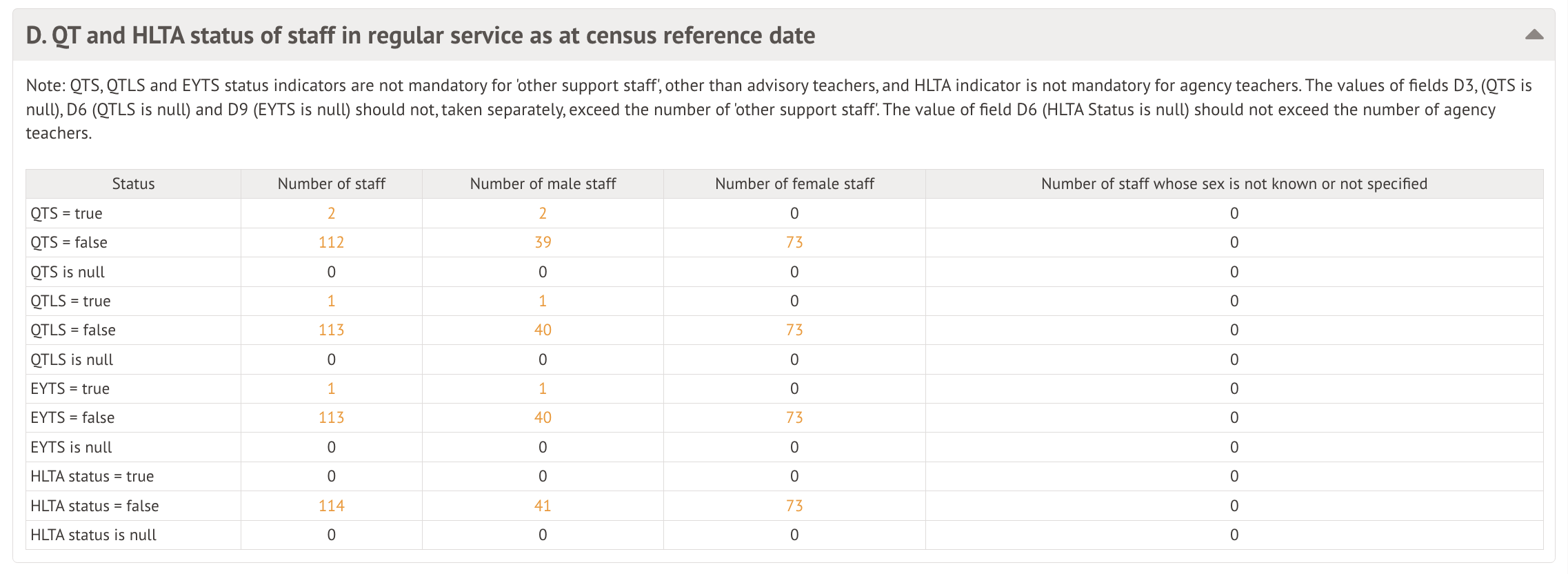Open QTS = true male staff count
Image resolution: width=1568 pixels, height=574 pixels.
543,213
